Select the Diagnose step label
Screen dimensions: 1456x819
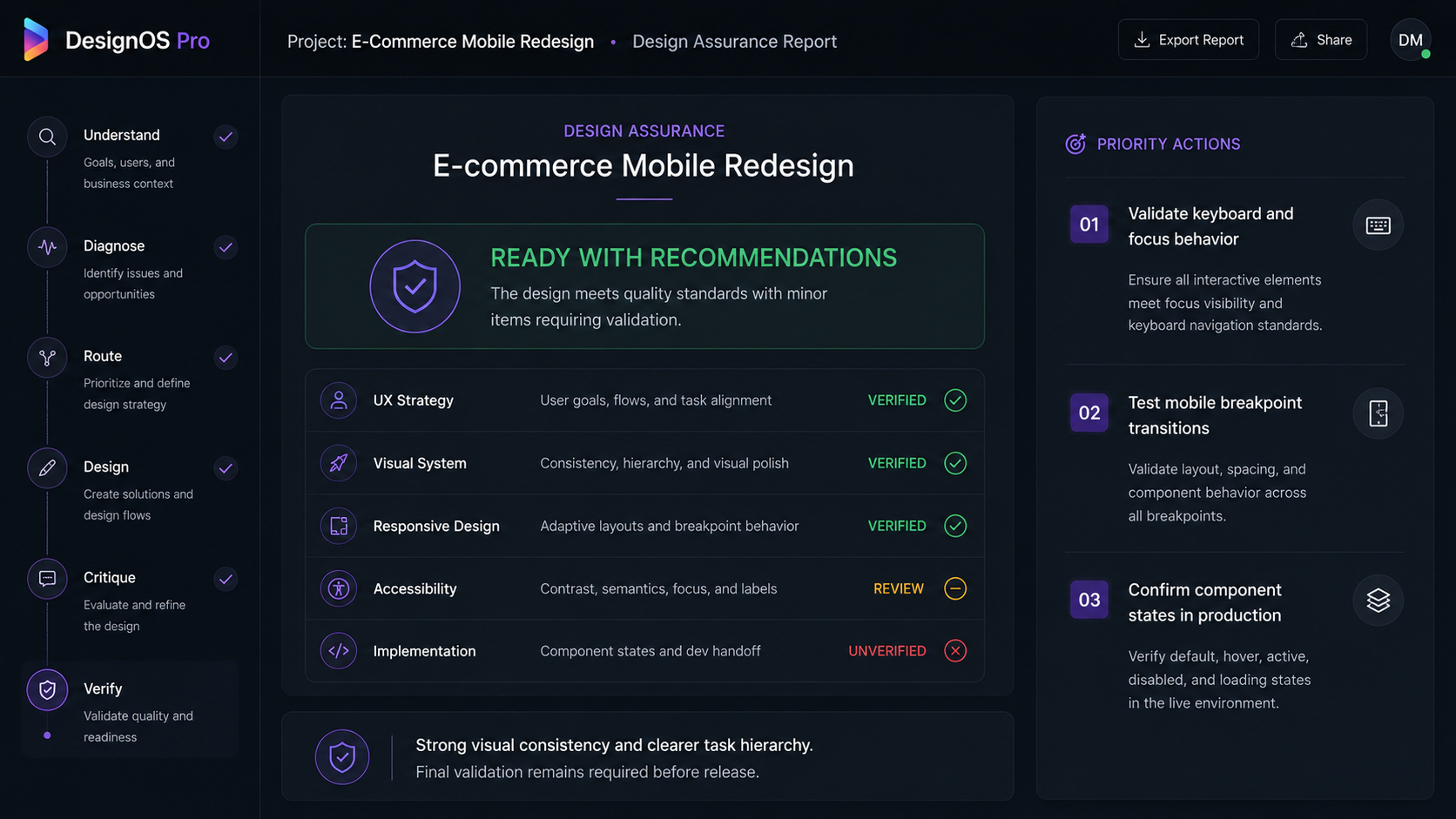(114, 246)
